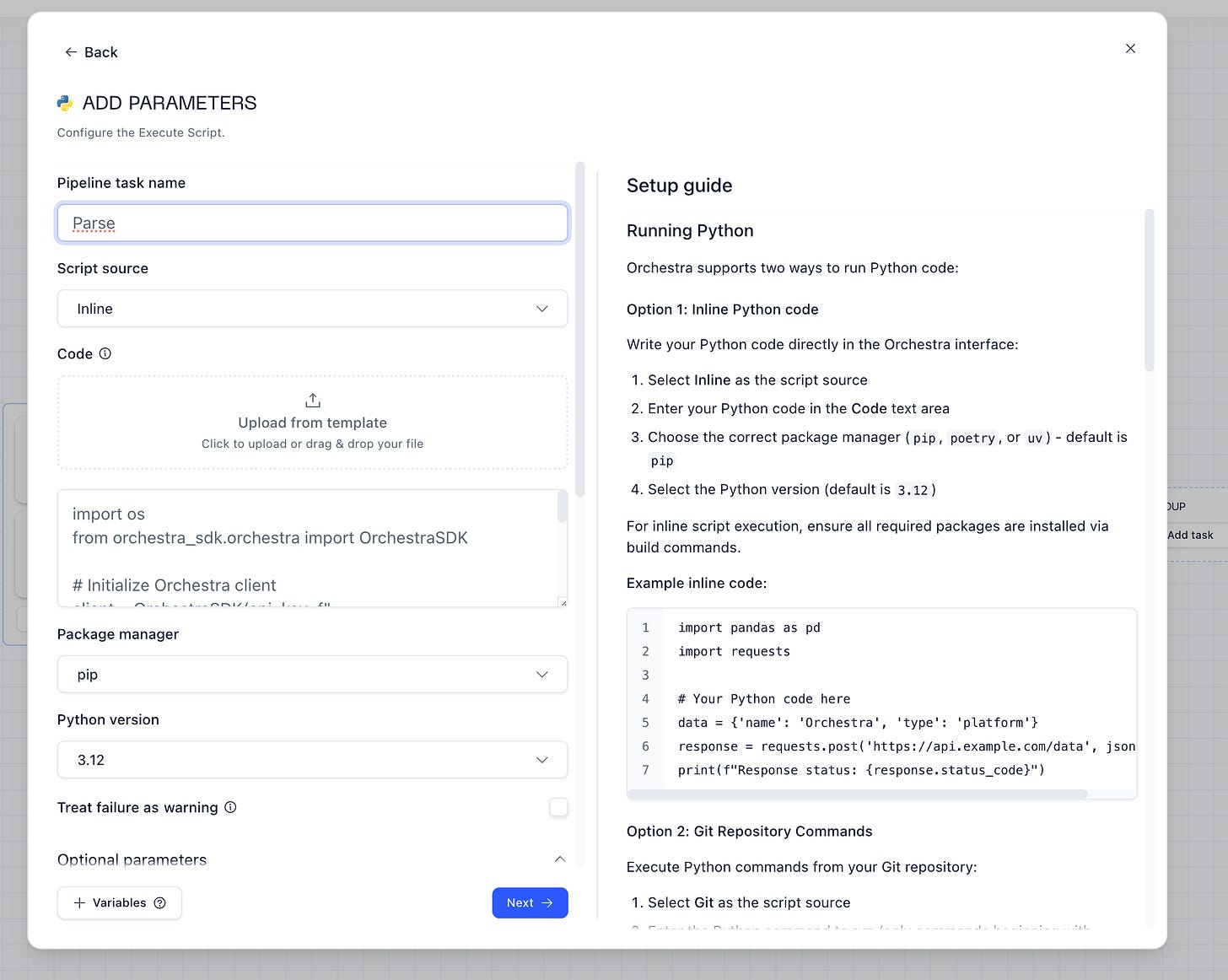Click the 'import pandas as pd' code line
Viewport: 1228px width, 980px height.
pyautogui.click(x=749, y=627)
